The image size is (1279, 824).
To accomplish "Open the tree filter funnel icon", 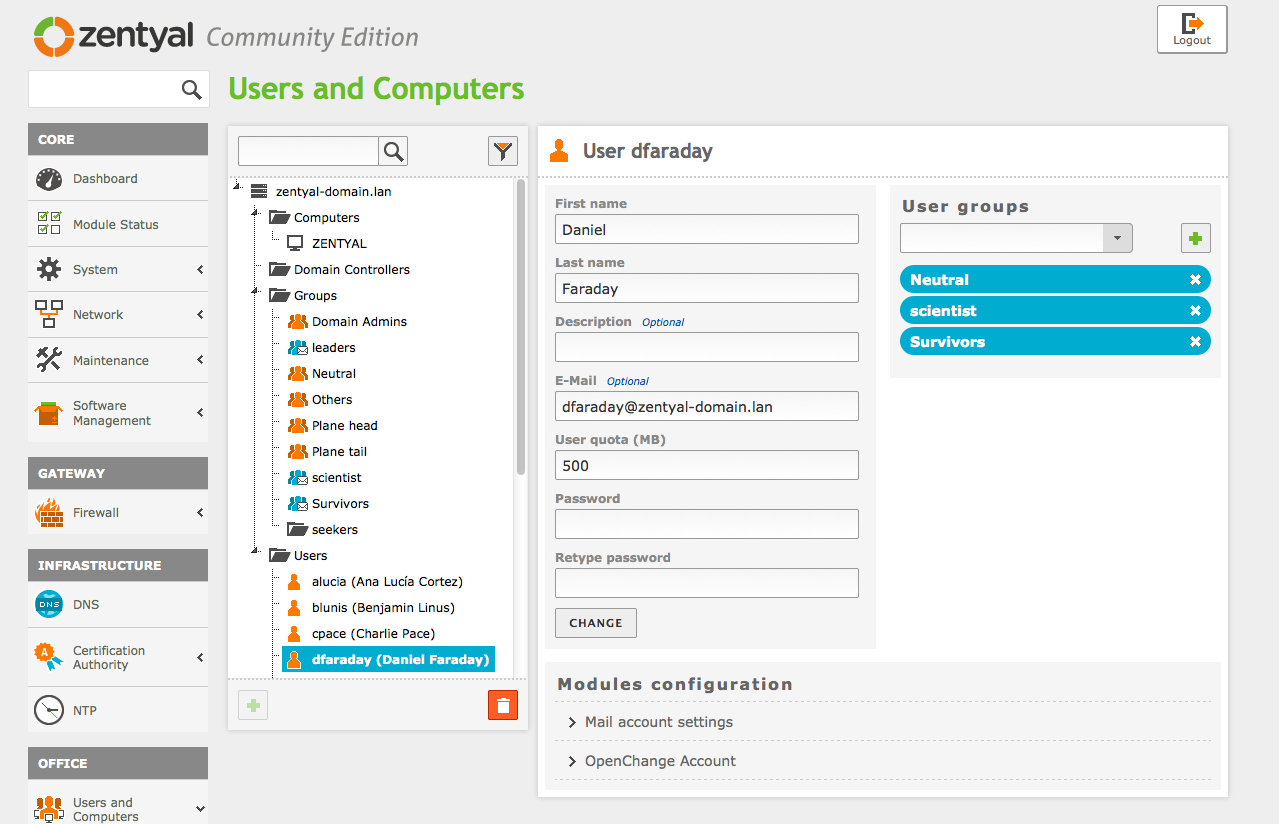I will pyautogui.click(x=503, y=151).
